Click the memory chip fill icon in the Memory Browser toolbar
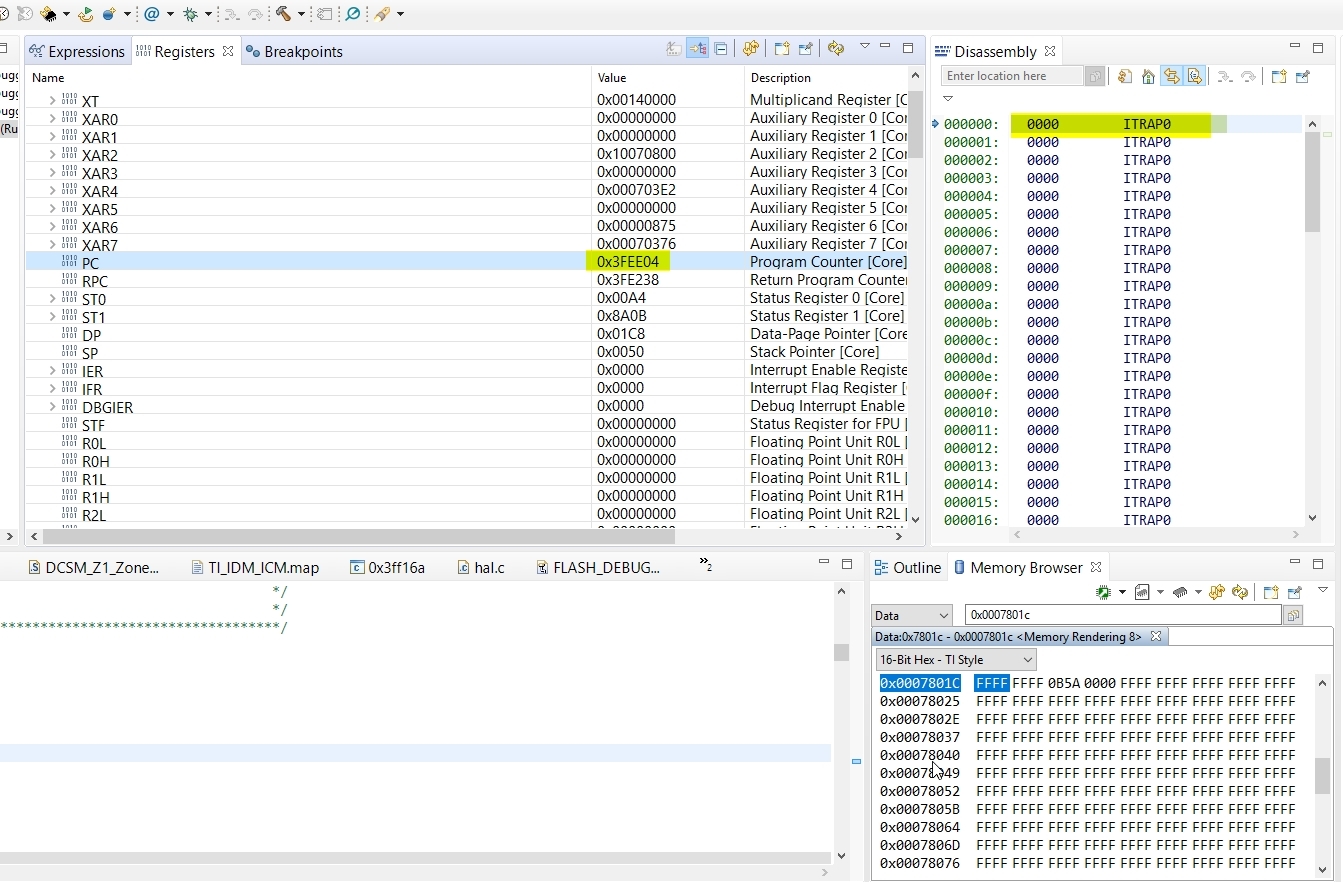This screenshot has height=882, width=1343. pyautogui.click(x=1180, y=592)
